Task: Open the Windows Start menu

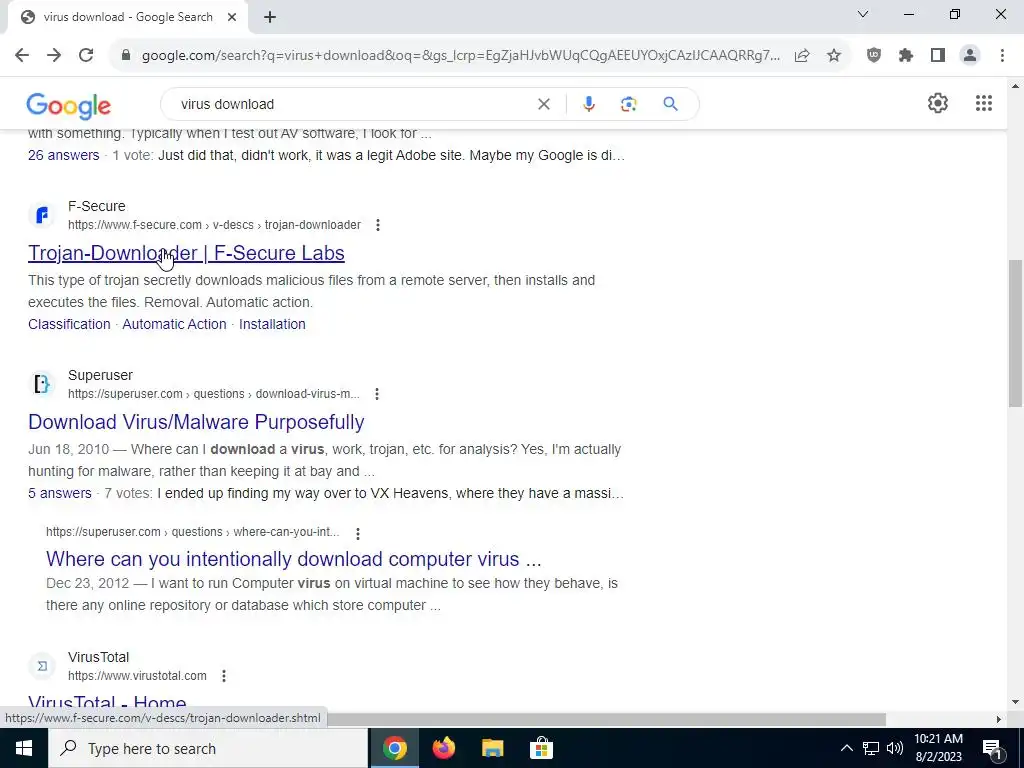Action: (24, 748)
